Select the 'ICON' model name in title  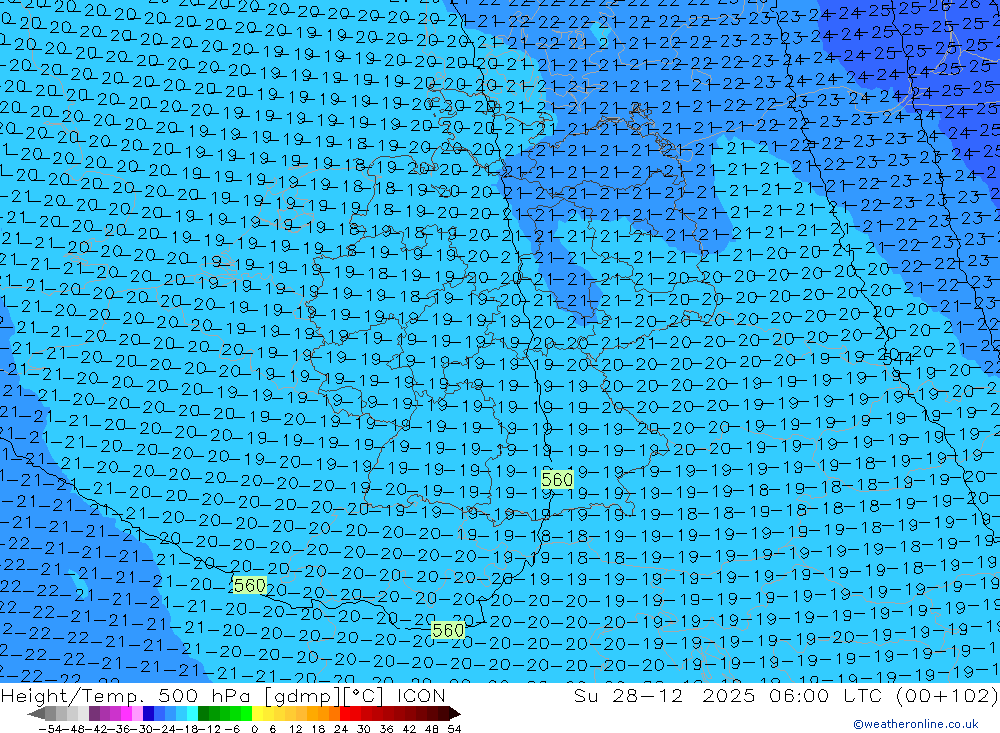pyautogui.click(x=422, y=695)
